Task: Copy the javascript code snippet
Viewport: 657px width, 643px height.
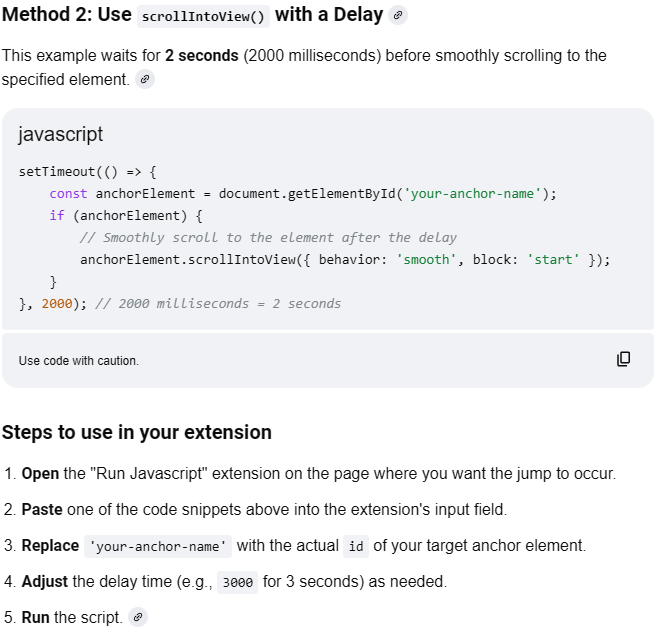Action: (623, 359)
